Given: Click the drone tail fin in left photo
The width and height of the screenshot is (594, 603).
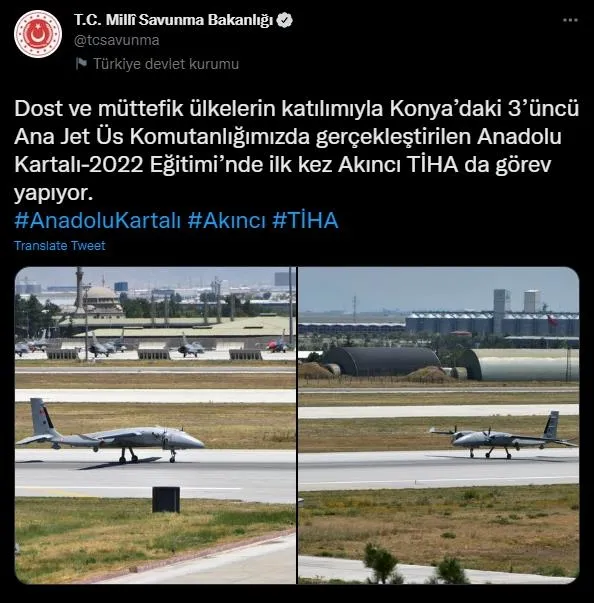Looking at the screenshot, I should [x=42, y=418].
